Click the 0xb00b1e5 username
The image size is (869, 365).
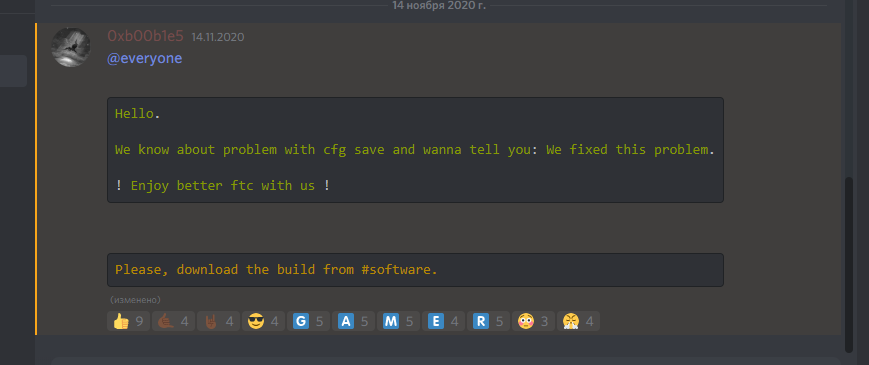(x=145, y=36)
